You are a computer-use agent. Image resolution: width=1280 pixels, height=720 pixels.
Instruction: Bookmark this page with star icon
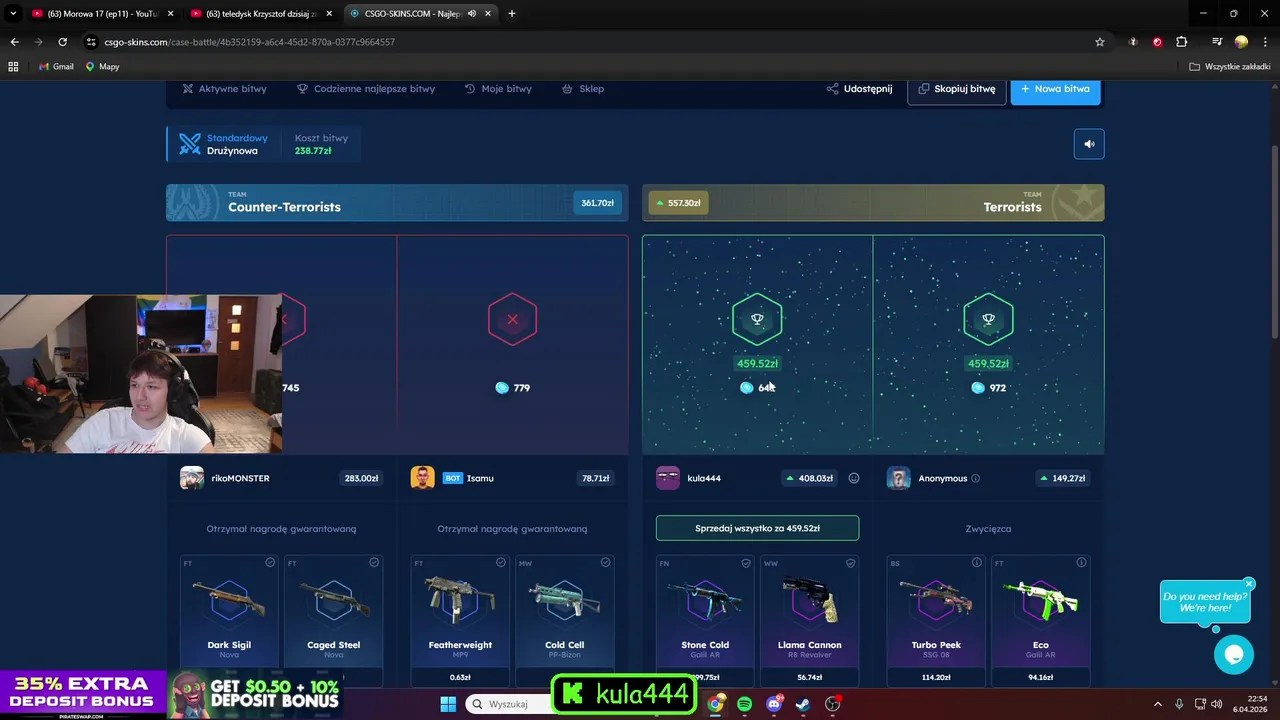point(1100,42)
